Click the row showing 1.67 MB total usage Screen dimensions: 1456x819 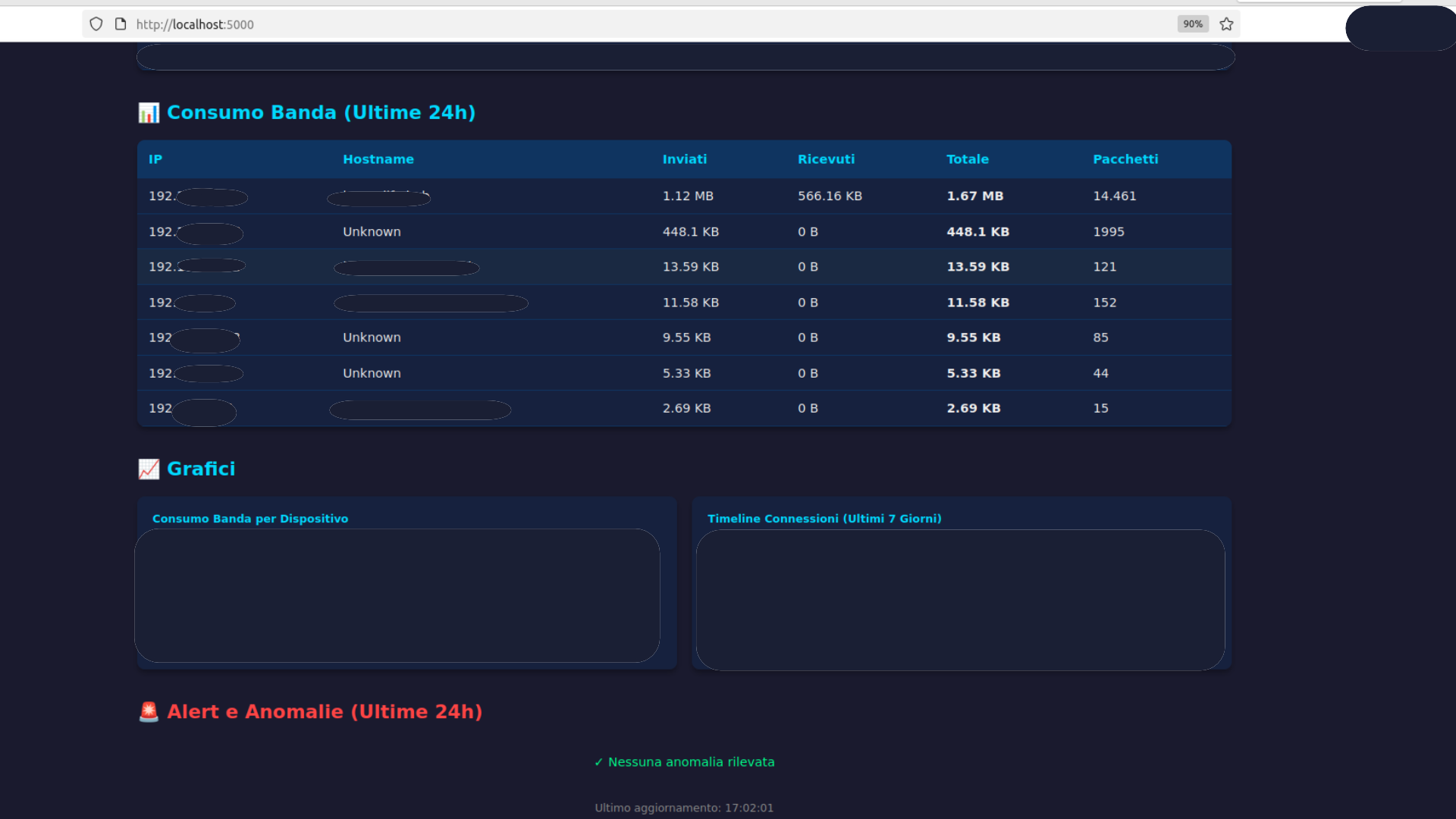[x=682, y=196]
